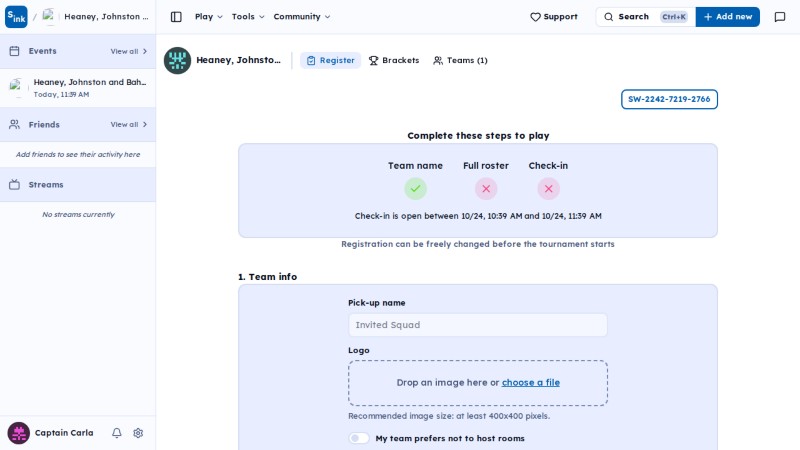Switch to the Register tab

pos(330,60)
